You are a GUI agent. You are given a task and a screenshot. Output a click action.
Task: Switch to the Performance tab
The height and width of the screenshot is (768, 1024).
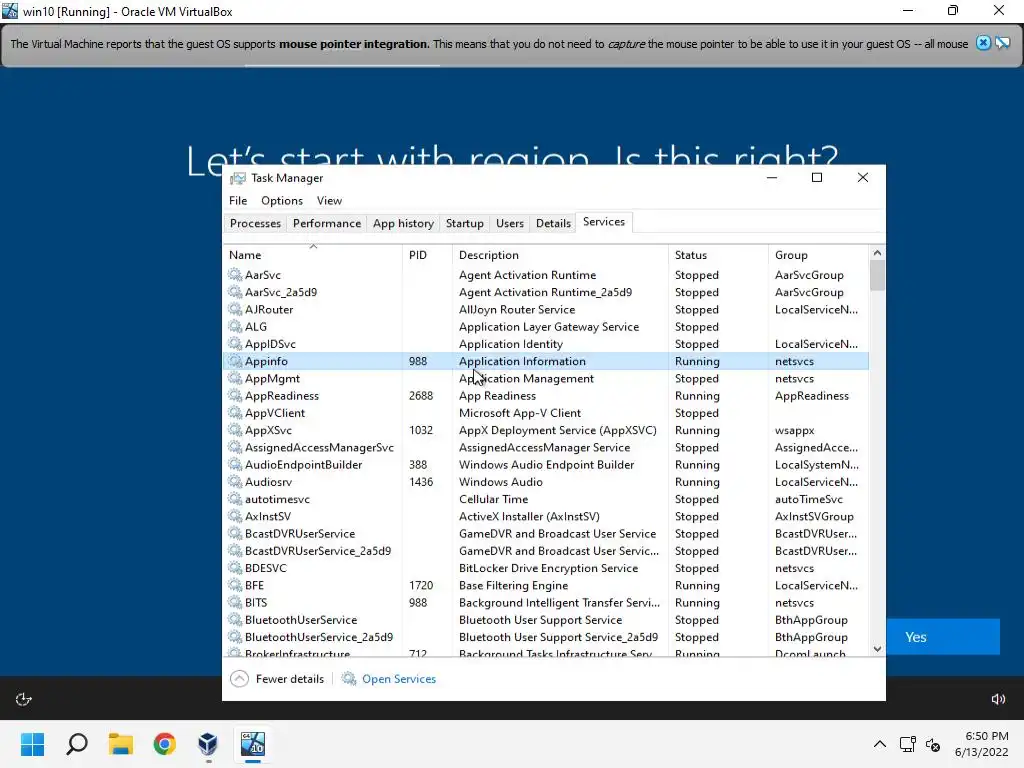[x=327, y=223]
